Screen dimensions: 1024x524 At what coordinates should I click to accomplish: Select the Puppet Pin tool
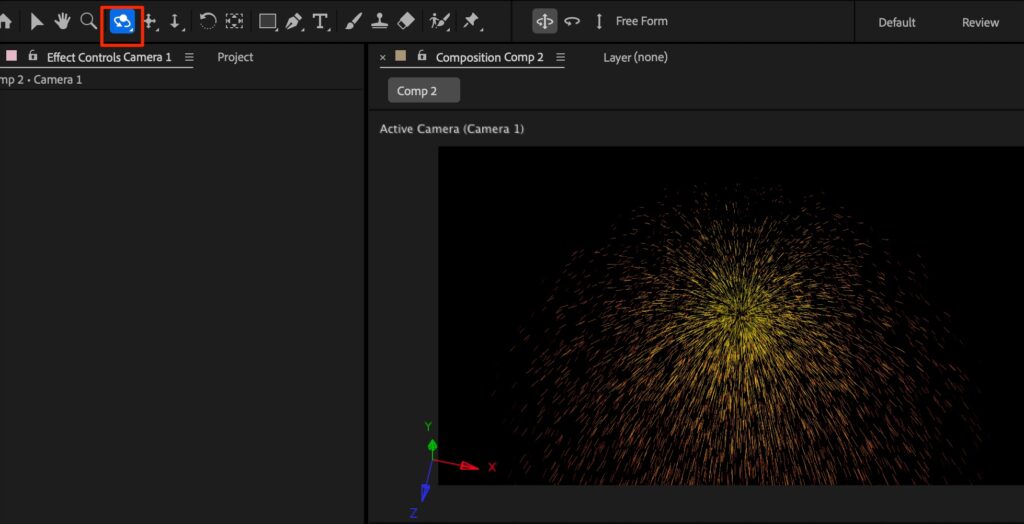(x=471, y=21)
